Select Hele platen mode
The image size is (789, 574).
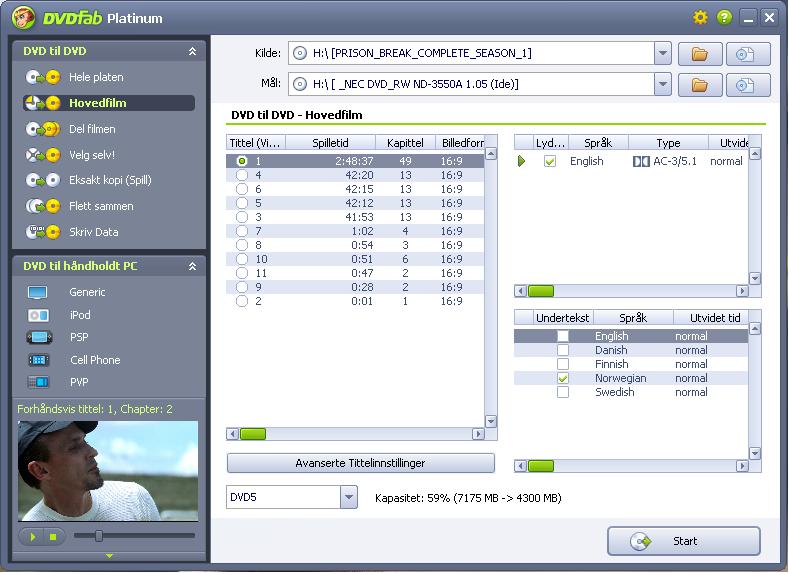(x=96, y=77)
